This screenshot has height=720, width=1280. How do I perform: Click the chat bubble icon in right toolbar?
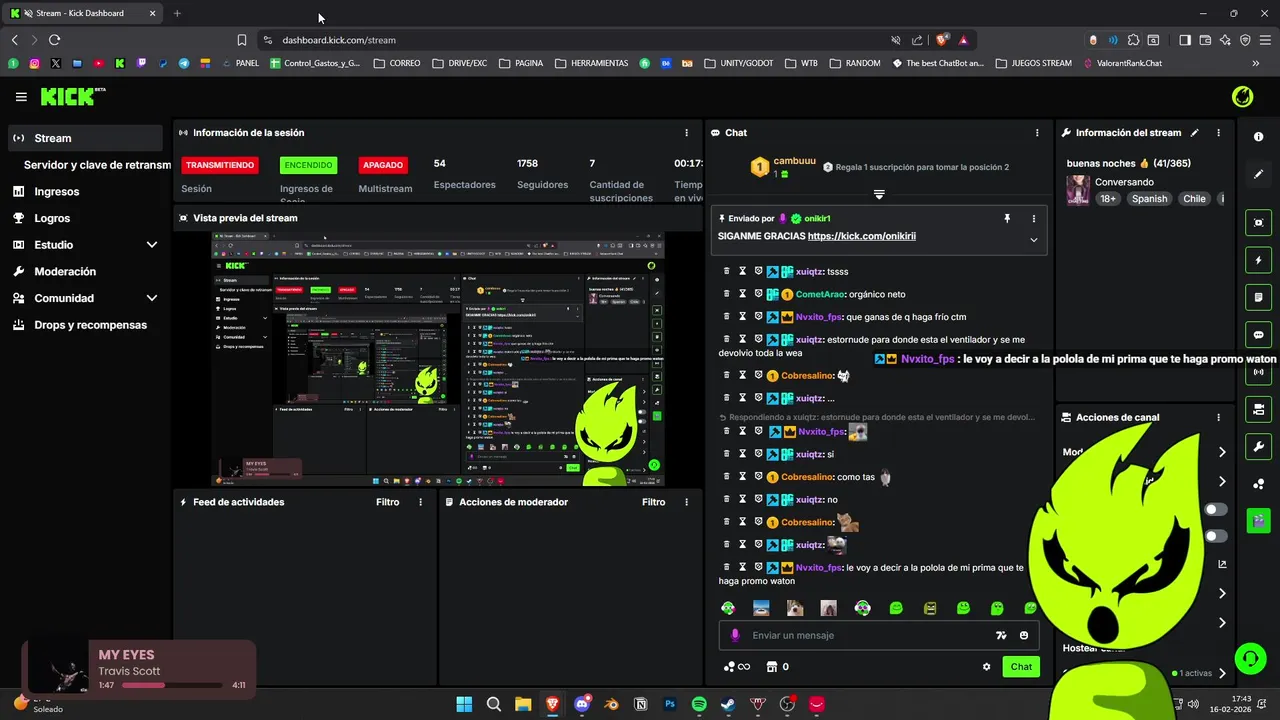tap(1259, 334)
